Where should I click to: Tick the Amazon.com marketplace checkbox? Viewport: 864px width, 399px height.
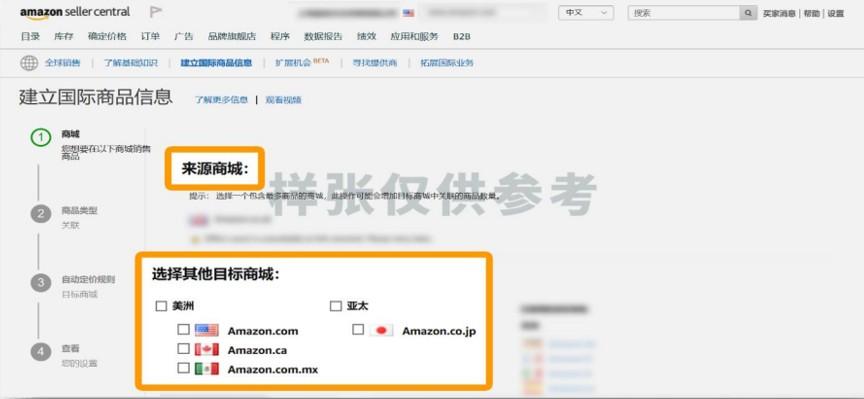[183, 330]
